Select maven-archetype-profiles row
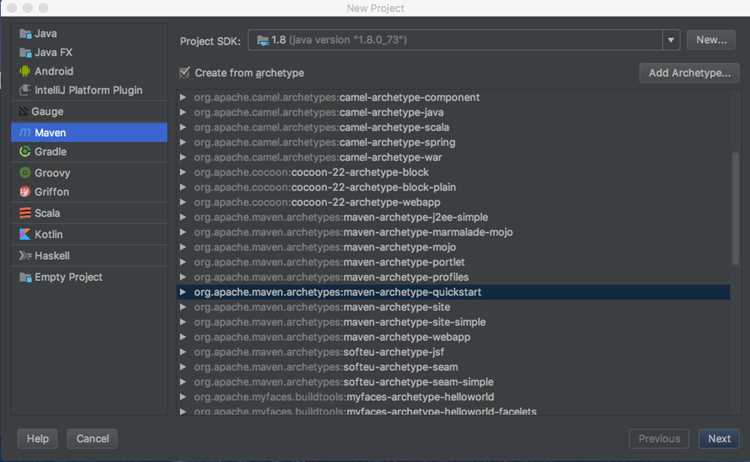750x462 pixels. pos(453,277)
